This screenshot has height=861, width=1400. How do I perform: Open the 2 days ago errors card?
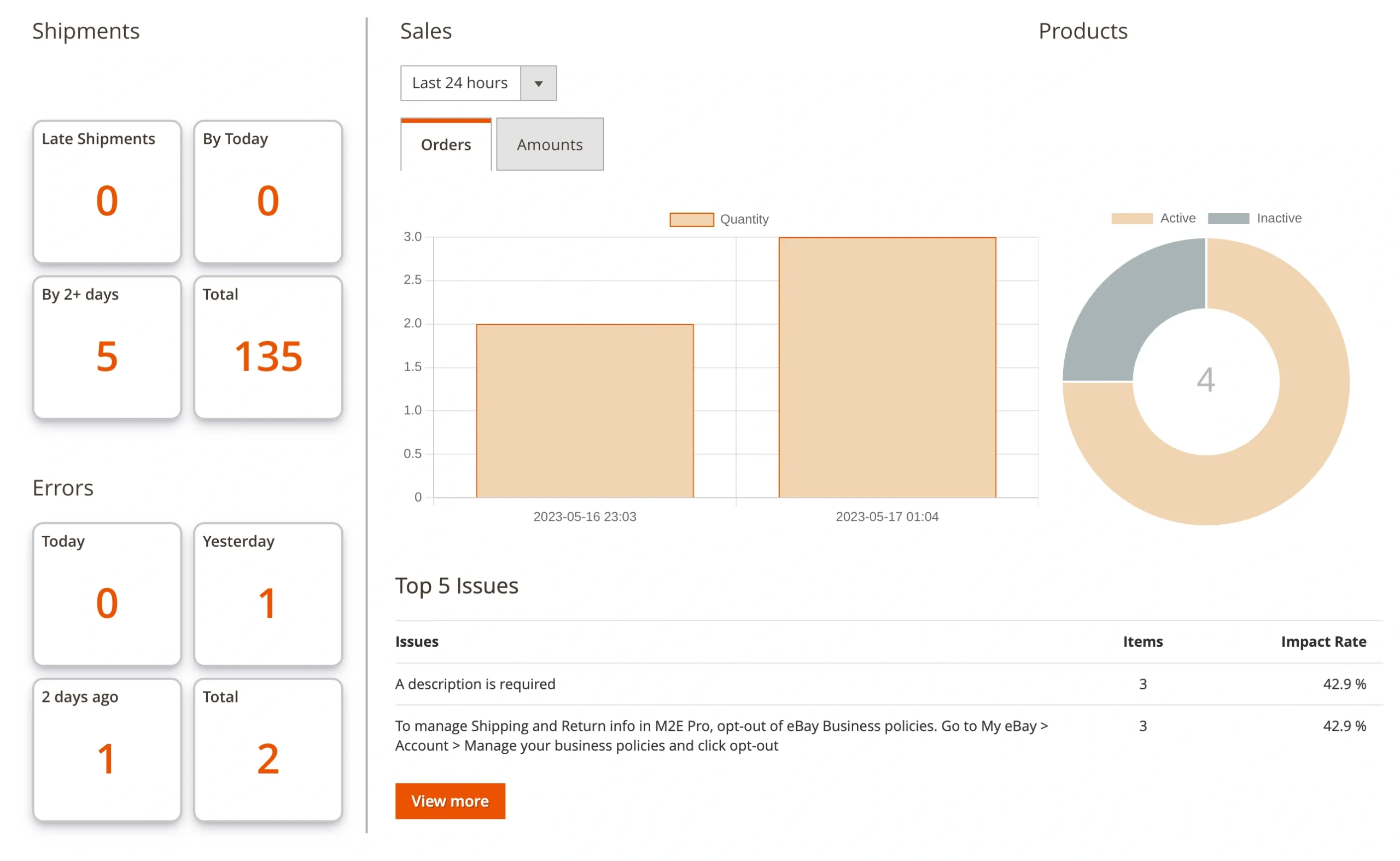pyautogui.click(x=107, y=749)
